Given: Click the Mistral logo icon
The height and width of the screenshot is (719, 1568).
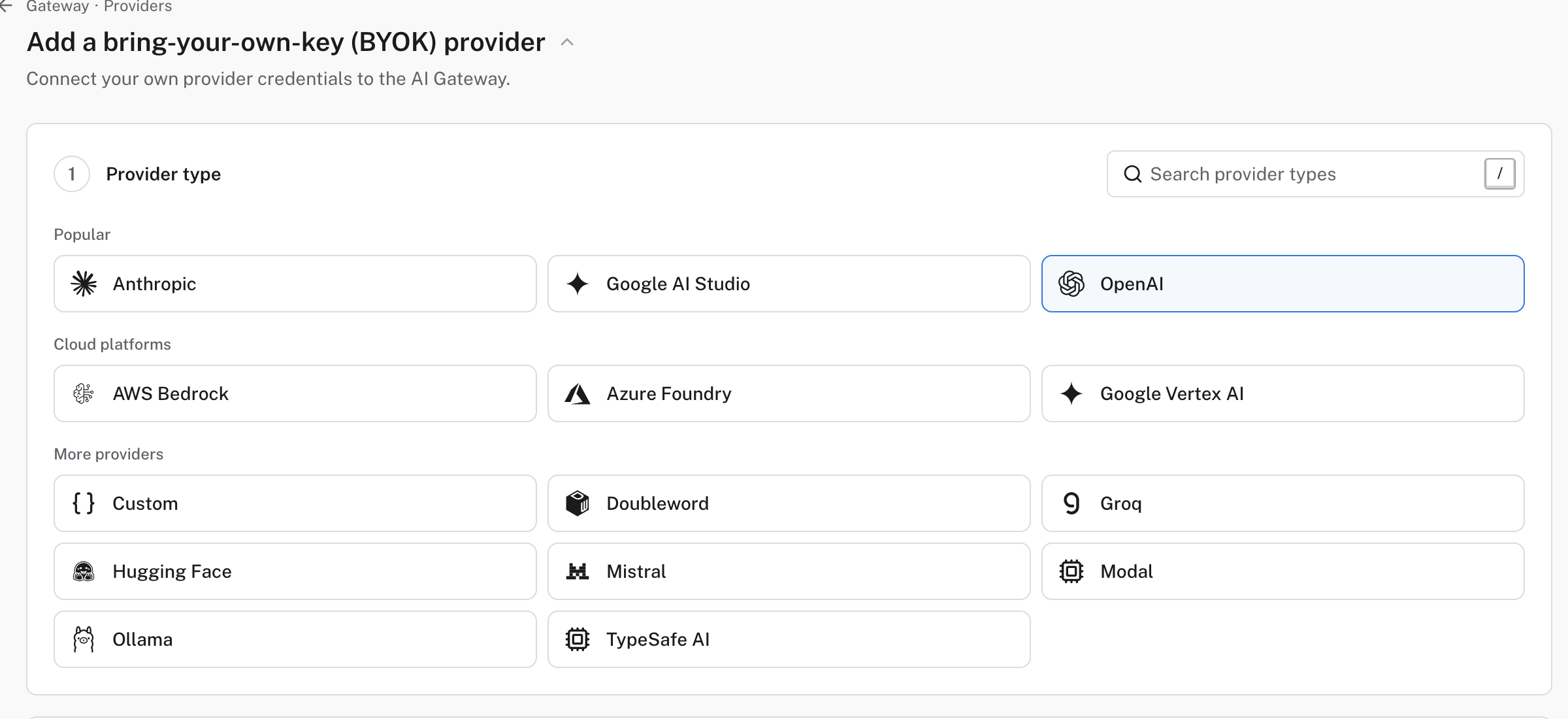Looking at the screenshot, I should pos(578,571).
